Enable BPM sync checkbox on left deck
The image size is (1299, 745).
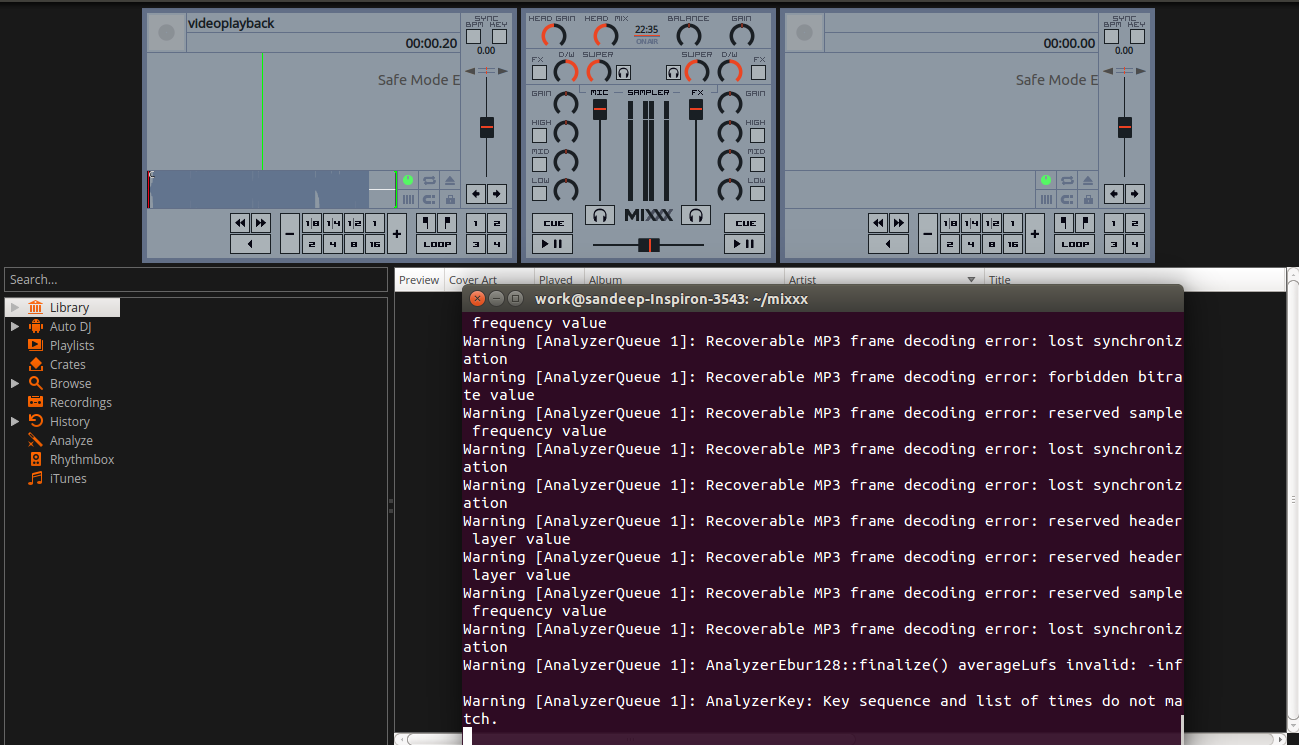click(474, 37)
